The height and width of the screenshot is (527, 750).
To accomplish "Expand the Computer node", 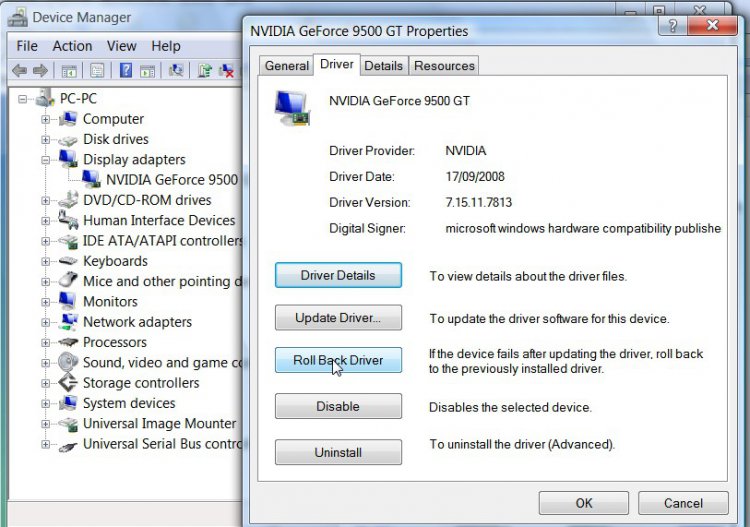I will point(45,119).
